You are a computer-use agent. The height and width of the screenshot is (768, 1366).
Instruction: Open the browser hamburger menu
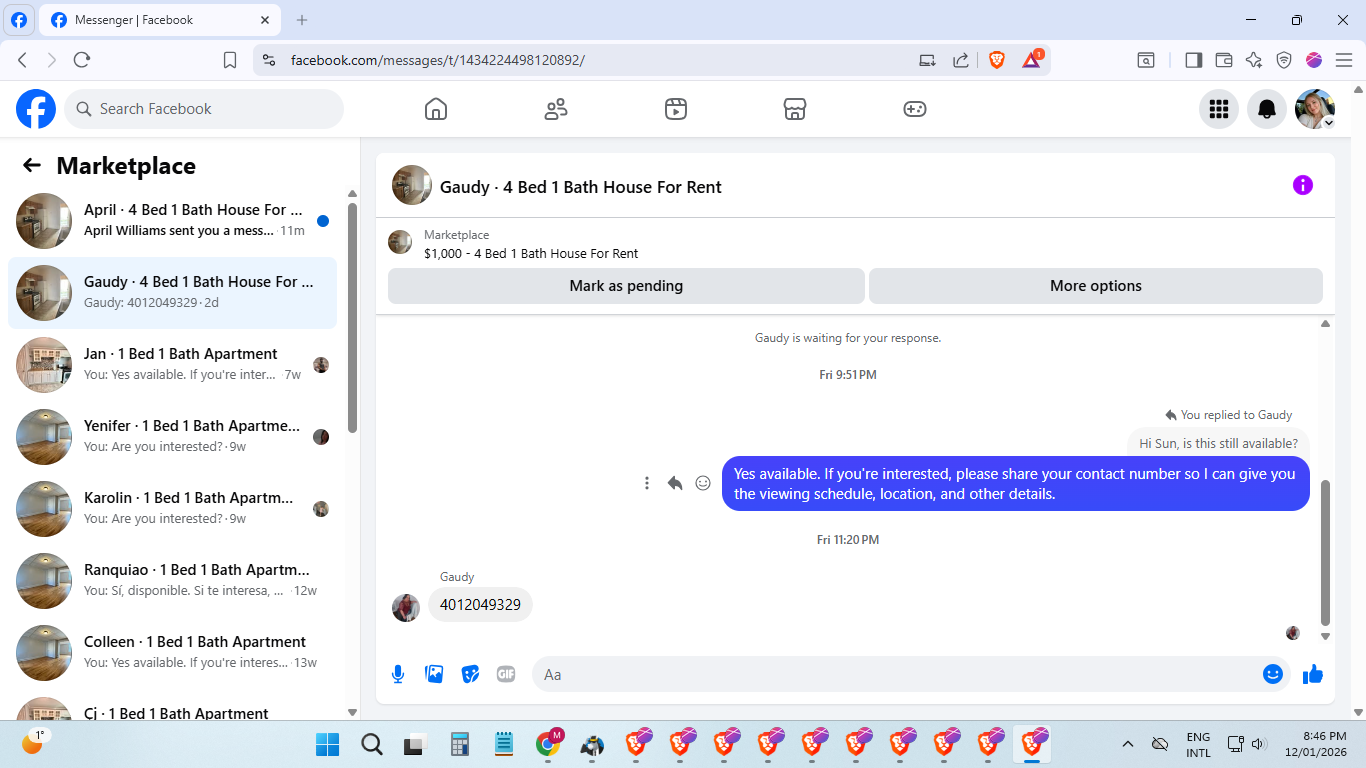[x=1344, y=60]
